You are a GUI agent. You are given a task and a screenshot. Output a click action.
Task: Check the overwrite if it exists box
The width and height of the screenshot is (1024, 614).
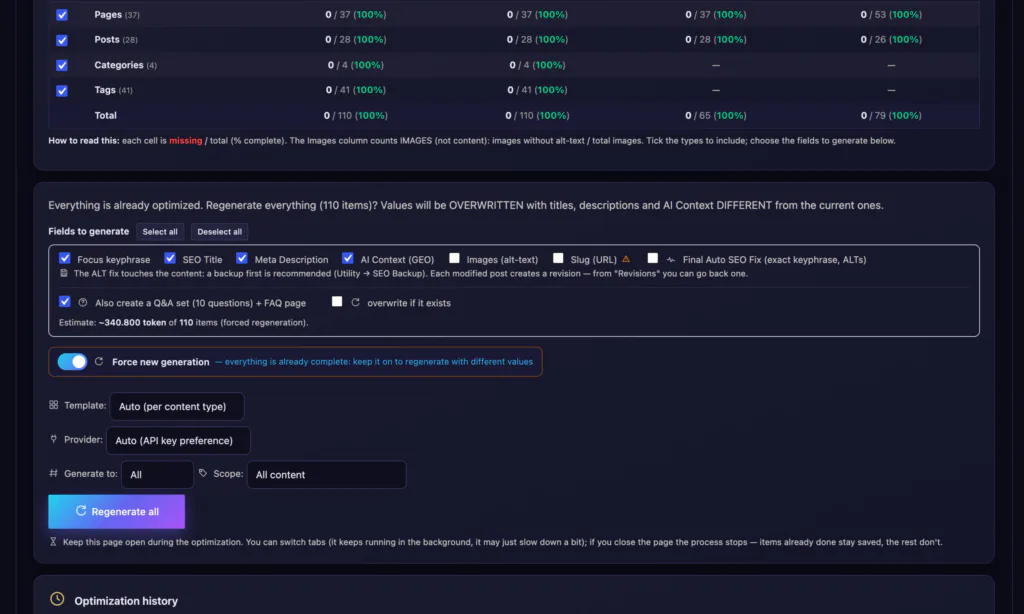[337, 301]
